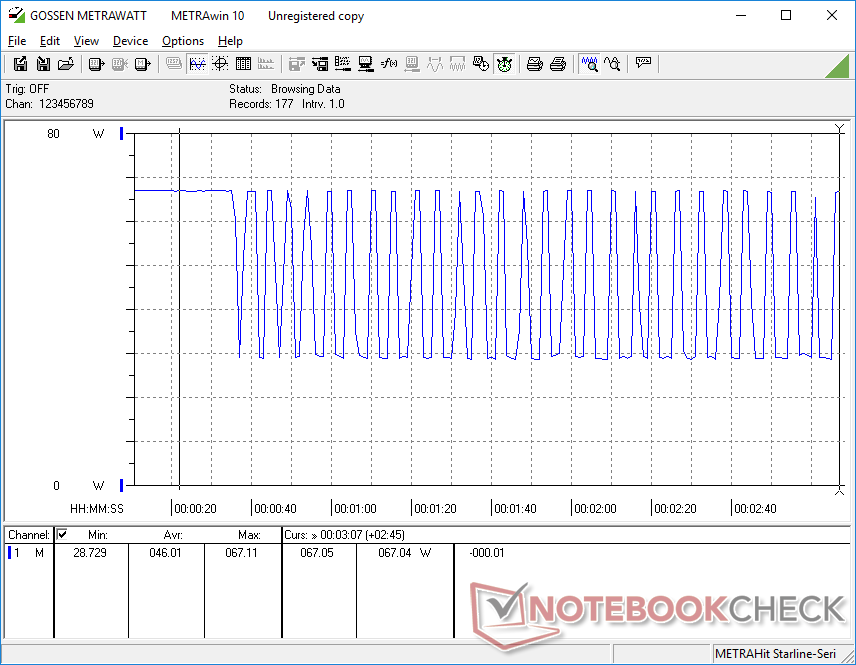The image size is (856, 665).
Task: Toggle the waveform zoom magnifier
Action: (589, 64)
